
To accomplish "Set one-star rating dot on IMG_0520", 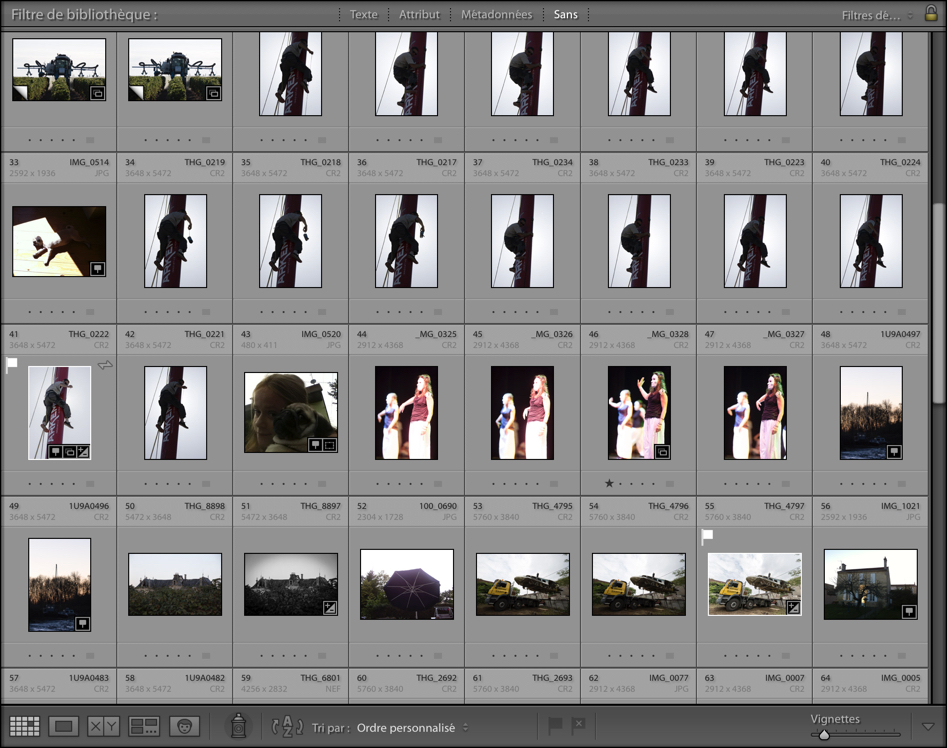I will point(262,484).
